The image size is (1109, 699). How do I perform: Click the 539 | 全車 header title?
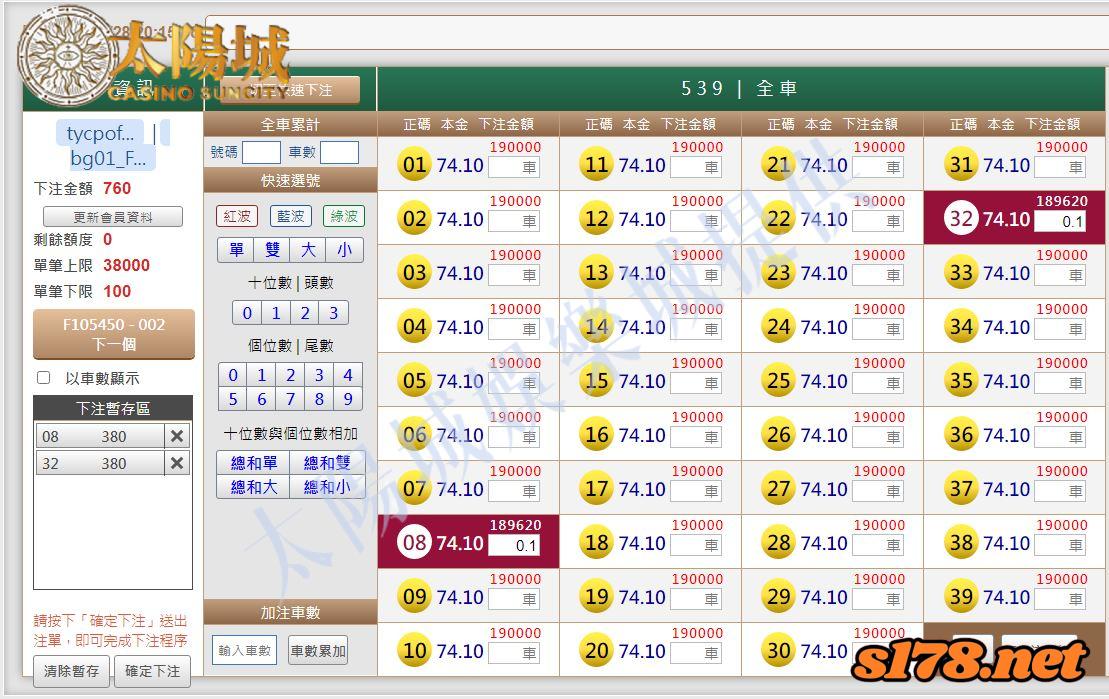pyautogui.click(x=739, y=88)
